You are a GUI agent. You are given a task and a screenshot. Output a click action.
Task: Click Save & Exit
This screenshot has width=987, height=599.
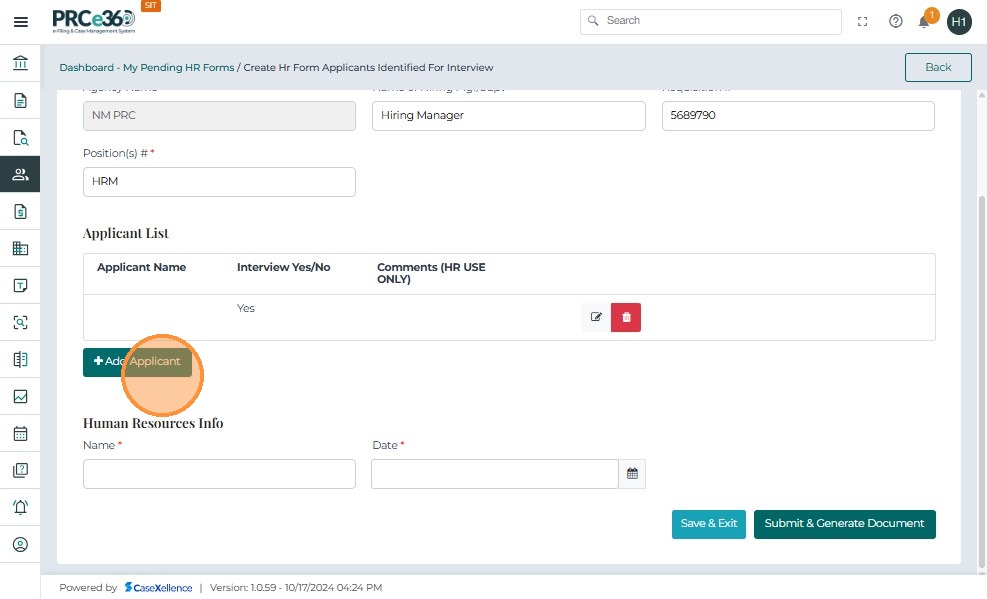[708, 524]
